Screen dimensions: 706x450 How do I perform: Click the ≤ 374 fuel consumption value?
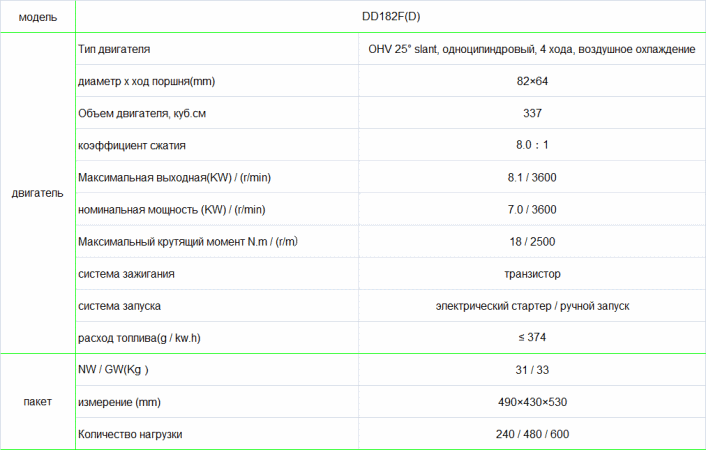(x=532, y=337)
